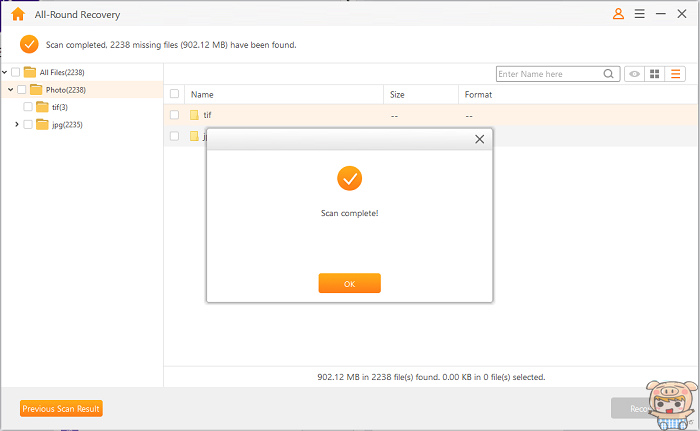The image size is (700, 431).
Task: Click the tif folder icon in file list
Action: tap(194, 115)
